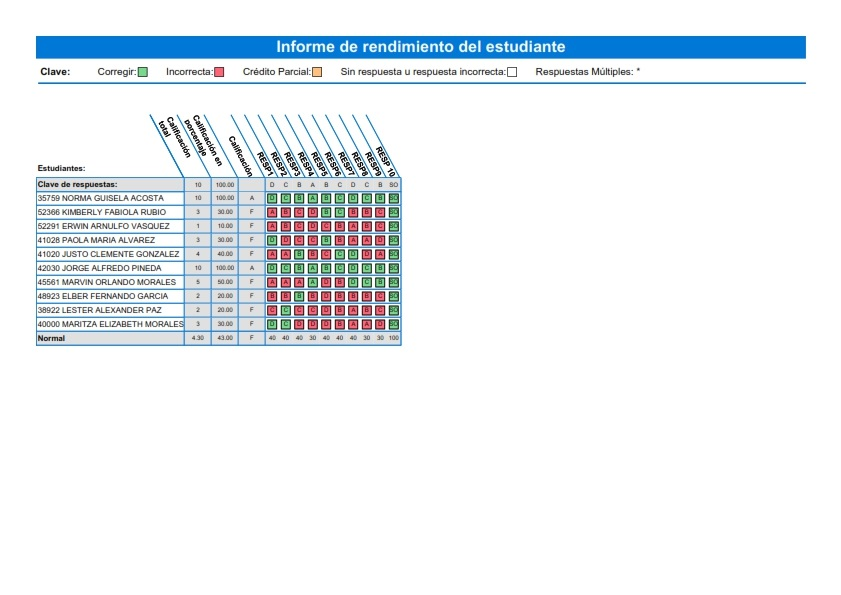This screenshot has width=841, height=595.
Task: Click grade A for NORMA GUISELA ACOSTA
Action: pos(252,199)
